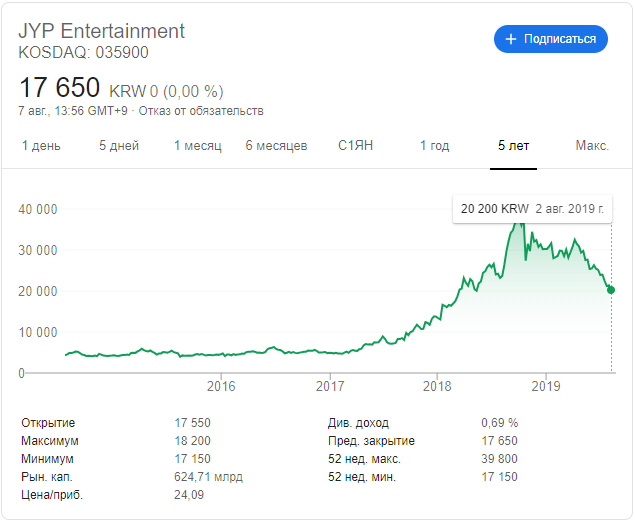Click the 2016 label on chart axis
The image size is (635, 523).
220,385
